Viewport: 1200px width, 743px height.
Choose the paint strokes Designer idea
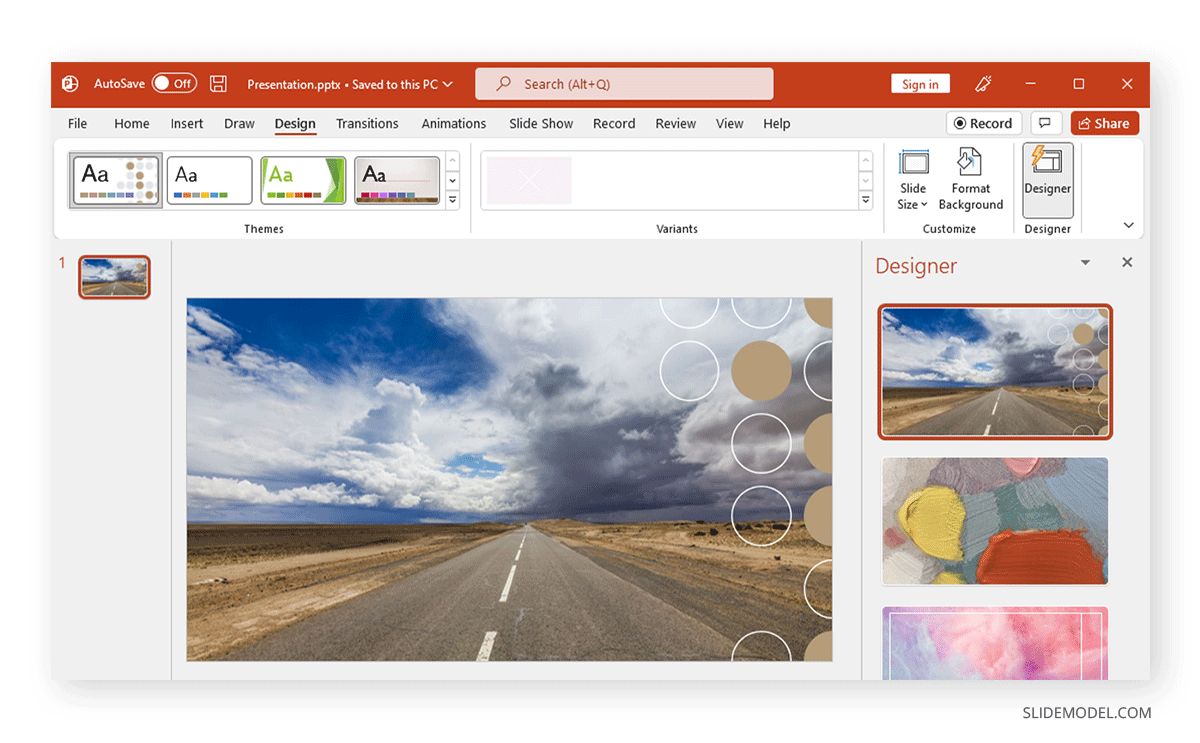coord(995,521)
